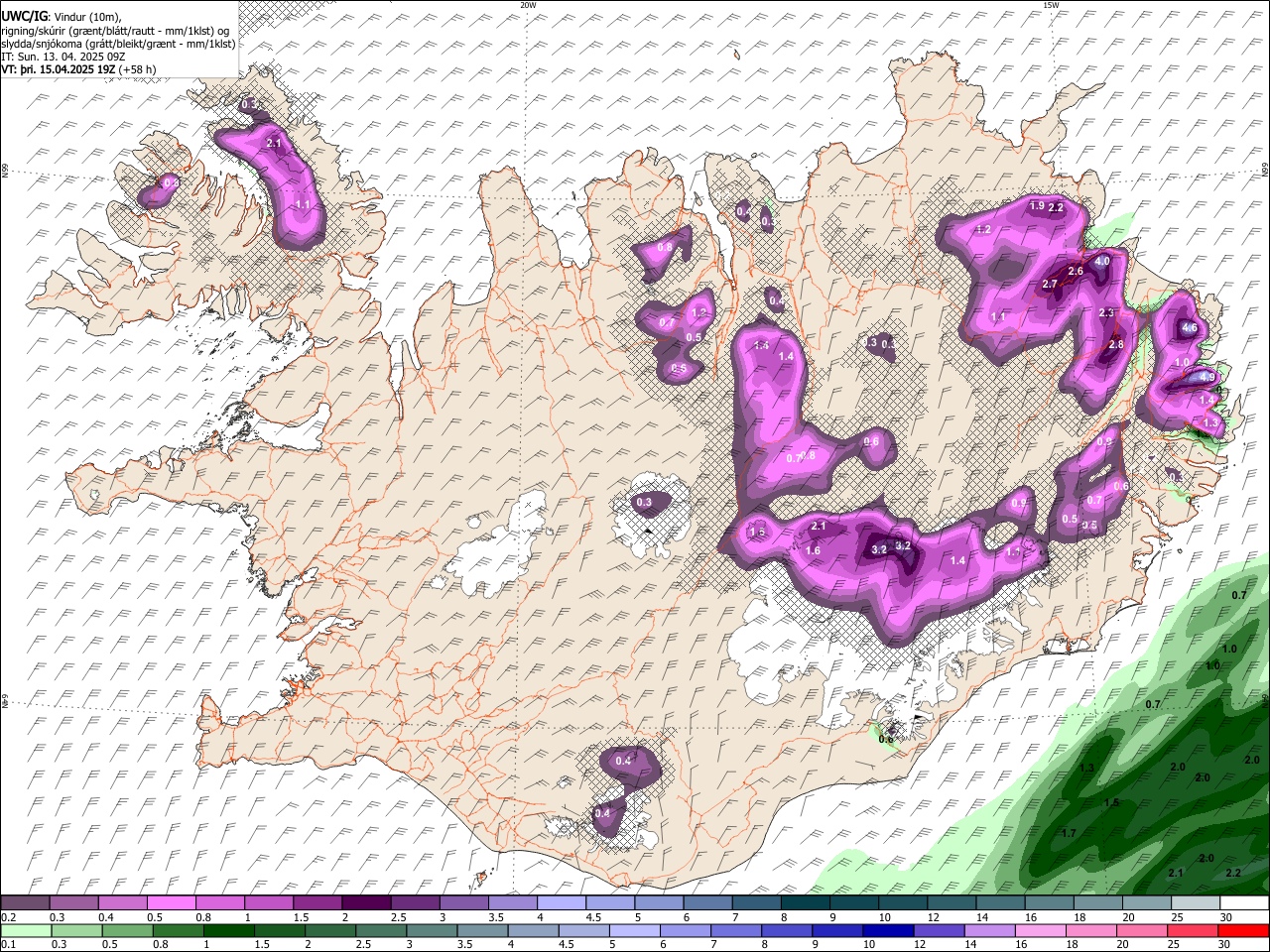
Task: Click the UWC/IG title text
Action: pyautogui.click(x=24, y=17)
